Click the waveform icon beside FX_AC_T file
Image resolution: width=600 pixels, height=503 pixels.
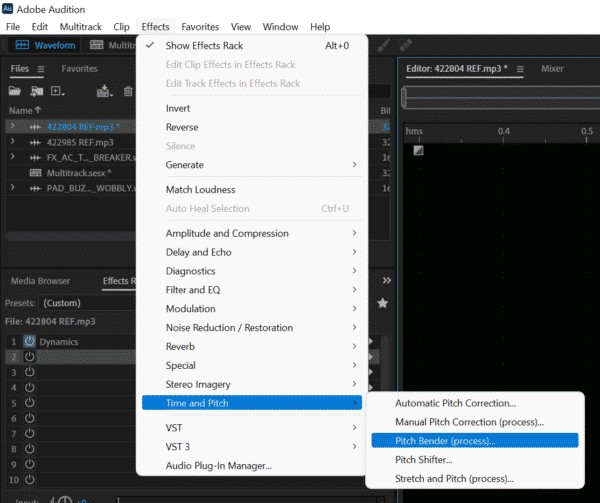[35, 158]
